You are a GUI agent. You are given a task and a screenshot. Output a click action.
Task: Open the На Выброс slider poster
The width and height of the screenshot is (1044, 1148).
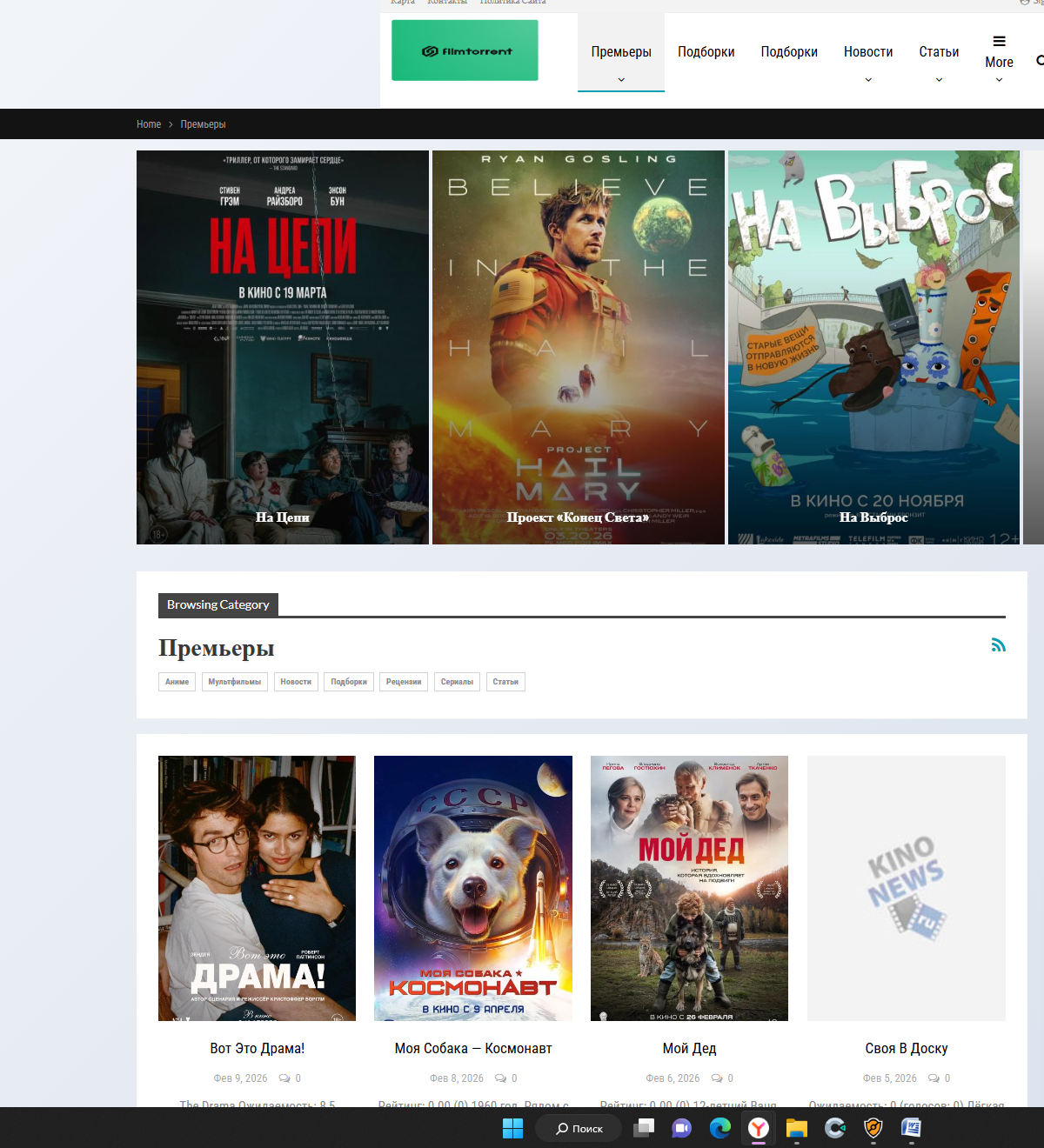point(873,347)
